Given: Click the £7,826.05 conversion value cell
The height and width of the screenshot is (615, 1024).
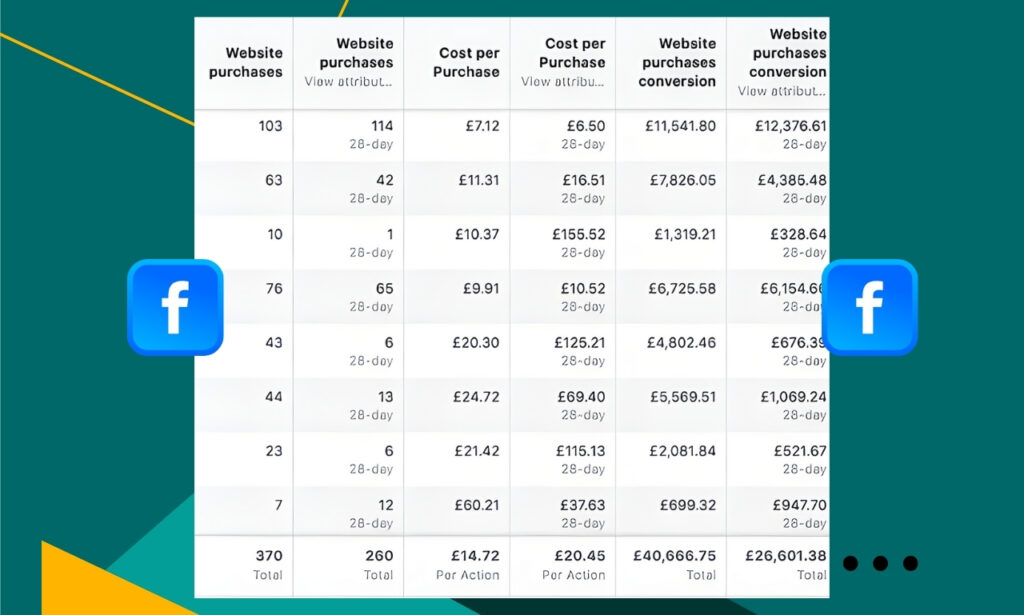Looking at the screenshot, I should [x=680, y=180].
